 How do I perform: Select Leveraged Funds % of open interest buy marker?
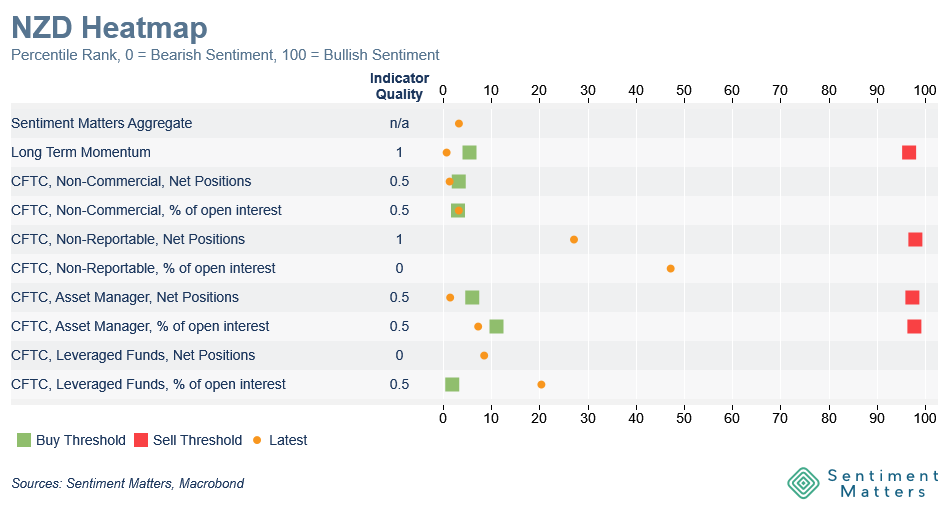452,384
